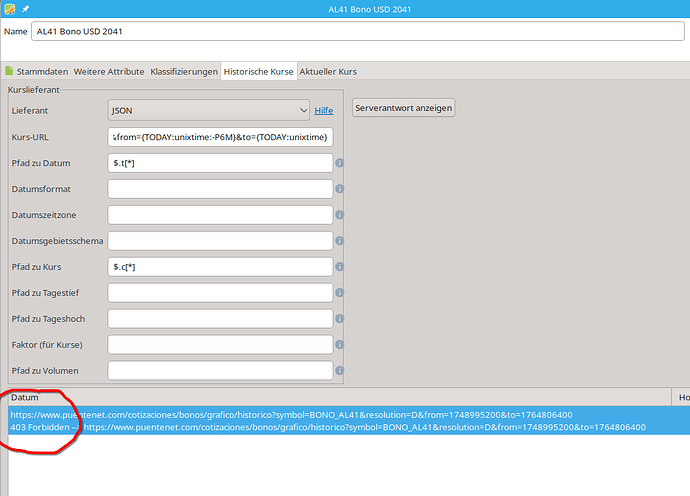The image size is (690, 496).
Task: Click the info icon next to Pfad zu Tagestief
Action: click(340, 293)
